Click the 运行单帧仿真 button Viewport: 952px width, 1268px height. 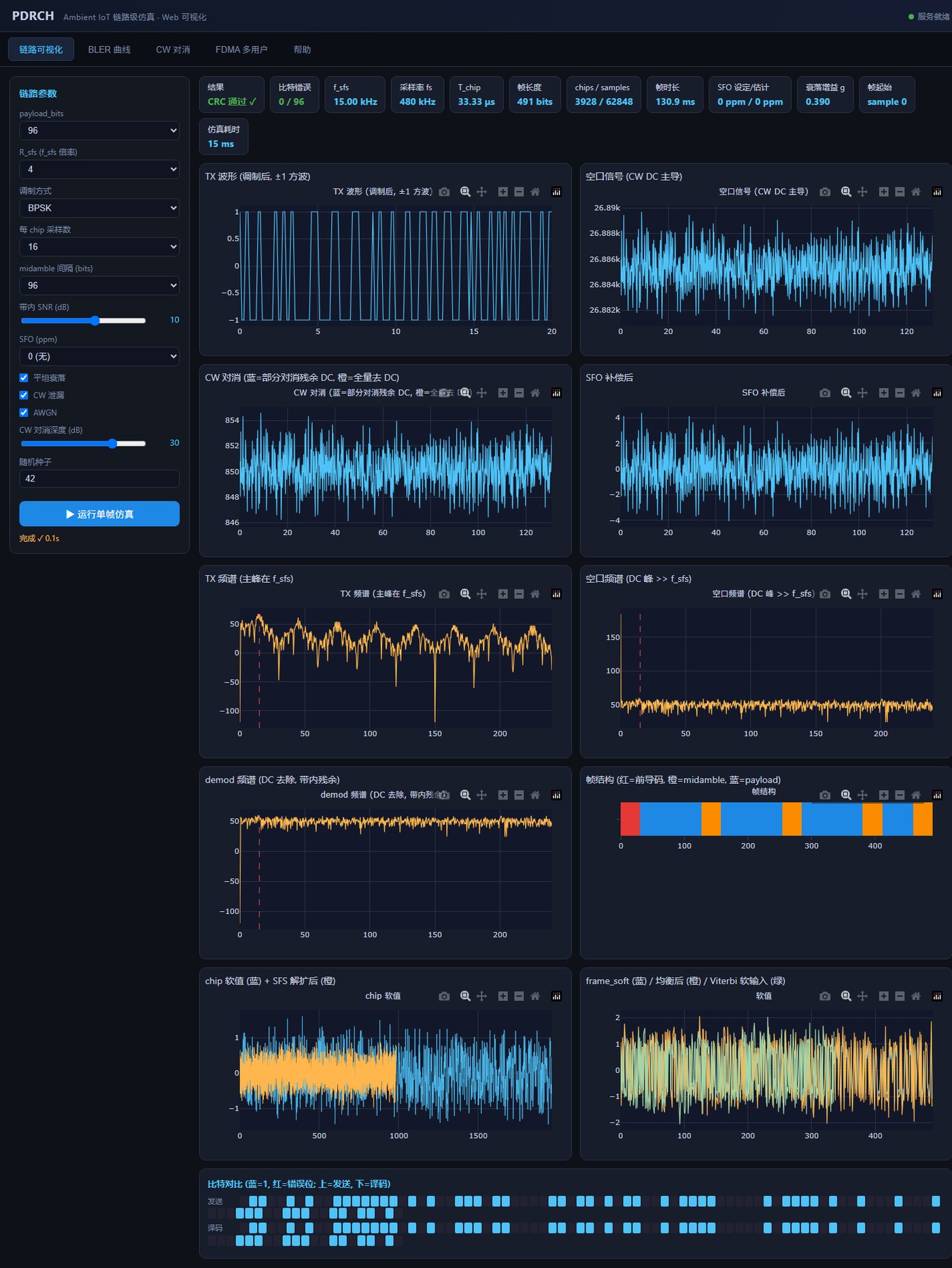tap(99, 514)
